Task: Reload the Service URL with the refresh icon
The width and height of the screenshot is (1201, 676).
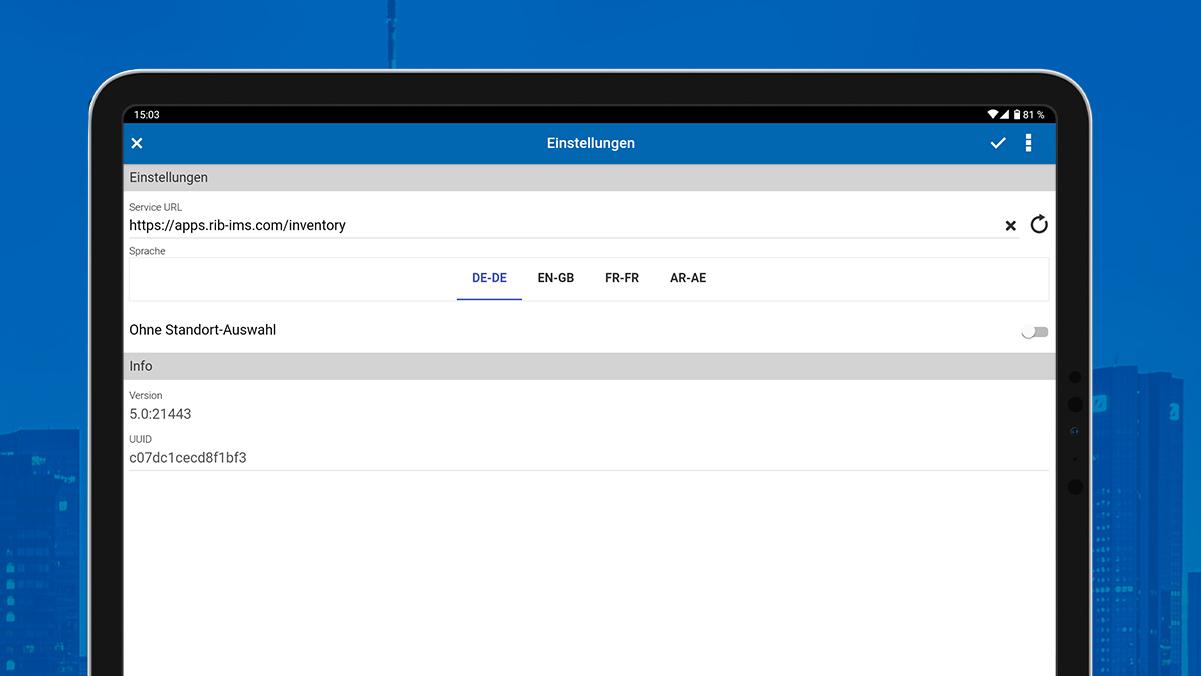Action: (1039, 224)
